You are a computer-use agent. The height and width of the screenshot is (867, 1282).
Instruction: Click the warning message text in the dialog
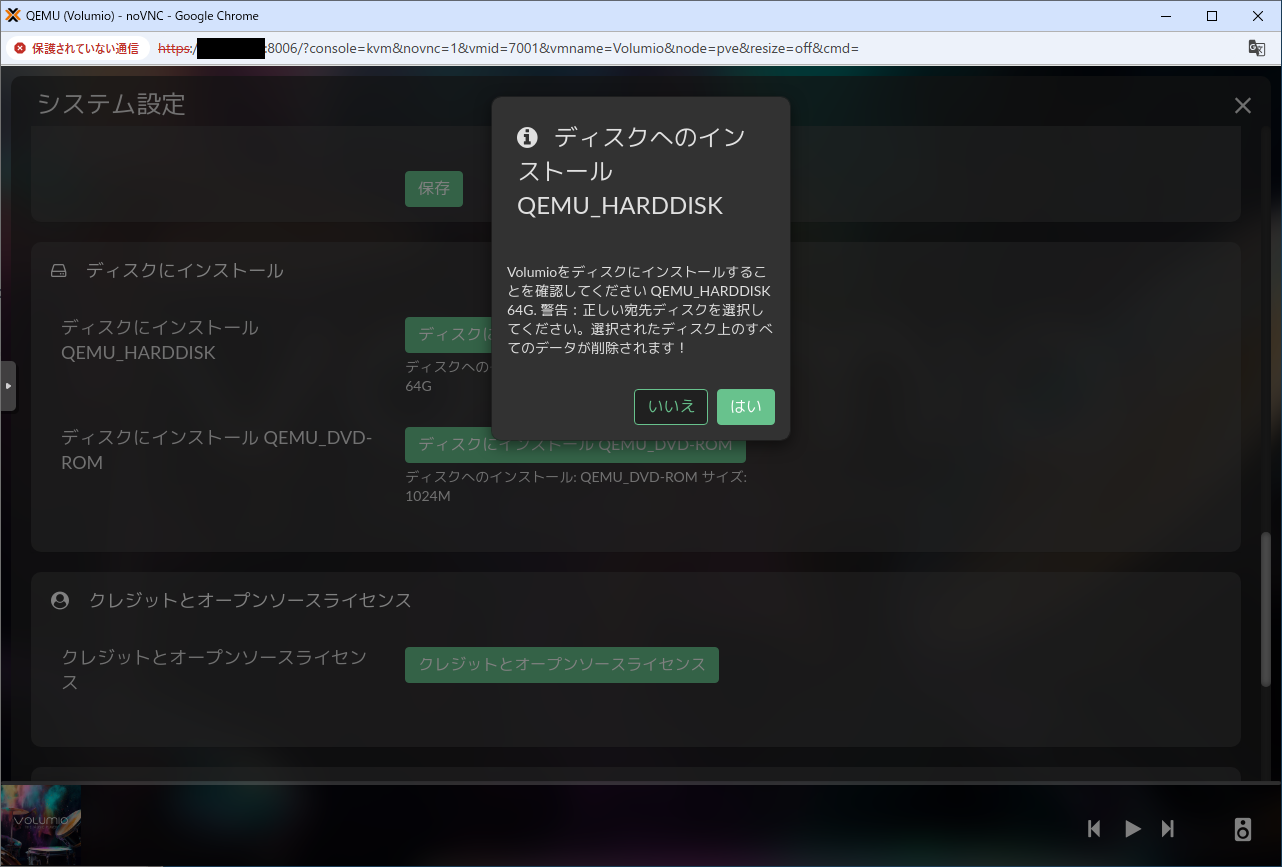pyautogui.click(x=639, y=310)
